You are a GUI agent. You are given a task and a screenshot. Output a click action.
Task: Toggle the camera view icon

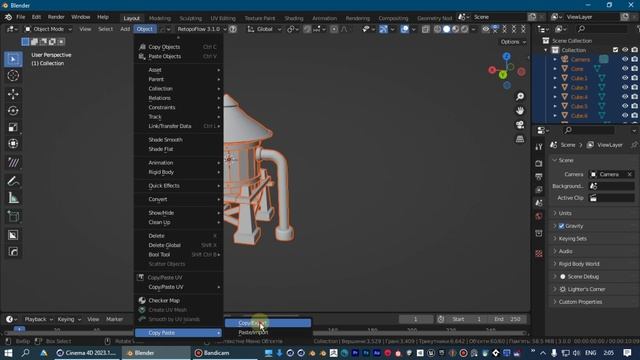[x=520, y=124]
